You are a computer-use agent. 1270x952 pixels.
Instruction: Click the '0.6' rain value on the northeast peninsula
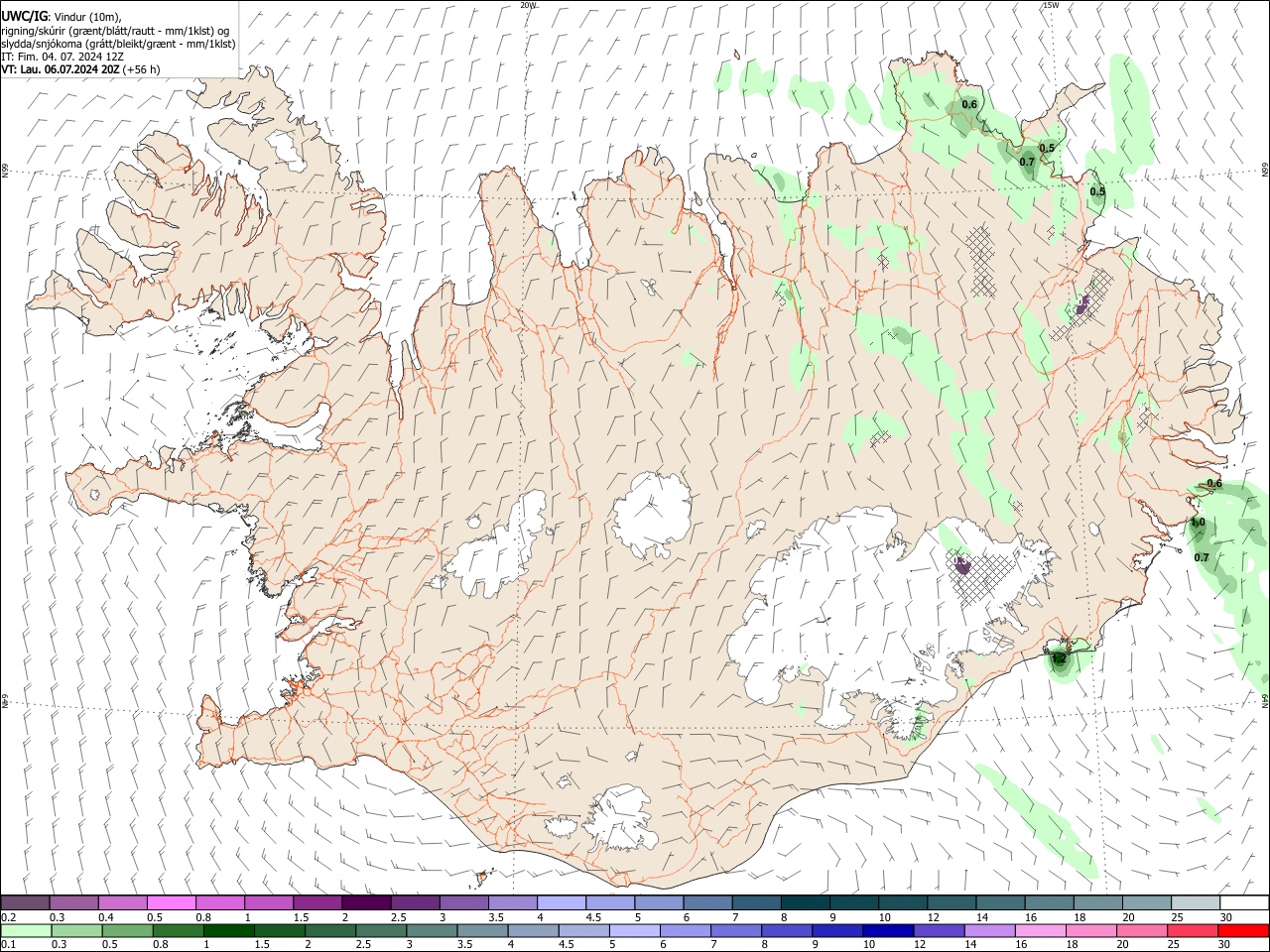point(969,105)
